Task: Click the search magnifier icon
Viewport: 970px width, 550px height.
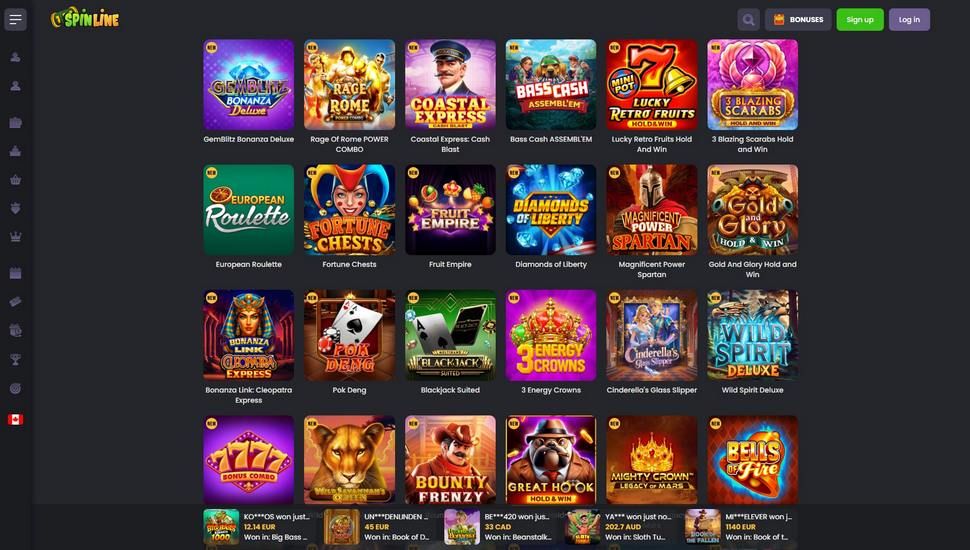Action: click(x=749, y=20)
